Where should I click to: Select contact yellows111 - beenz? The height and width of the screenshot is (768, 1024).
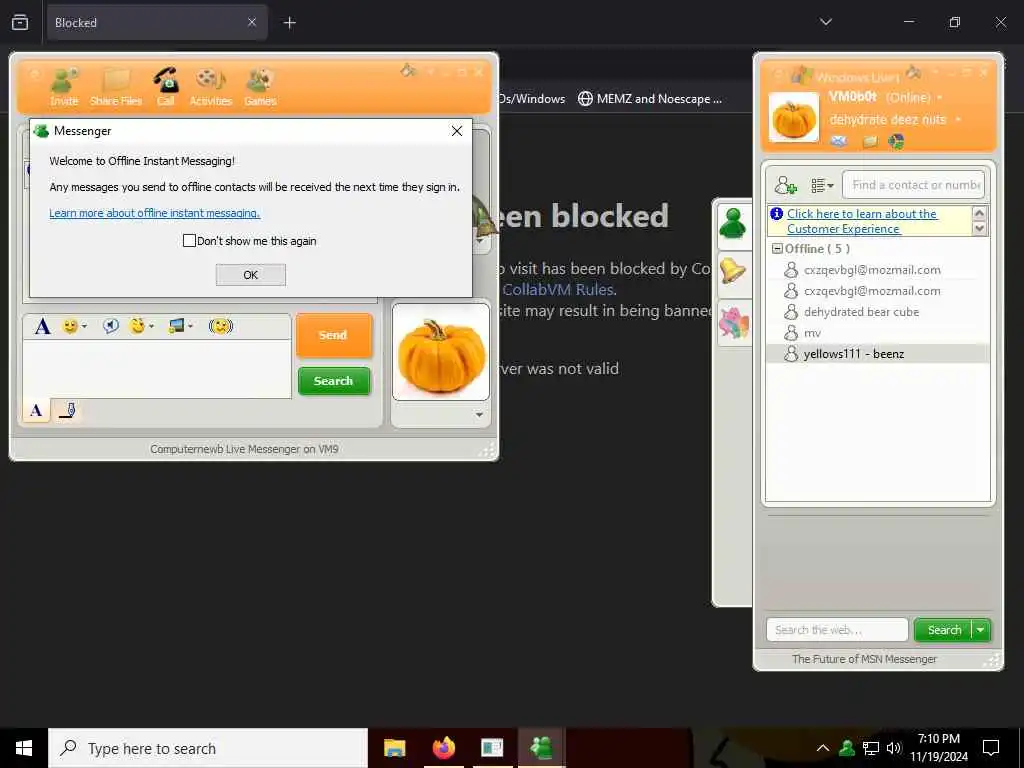coord(877,354)
